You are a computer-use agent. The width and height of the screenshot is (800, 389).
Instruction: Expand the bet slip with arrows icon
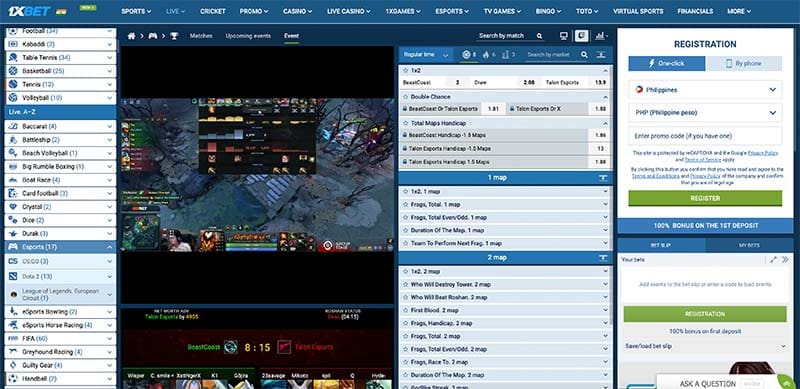(x=773, y=259)
